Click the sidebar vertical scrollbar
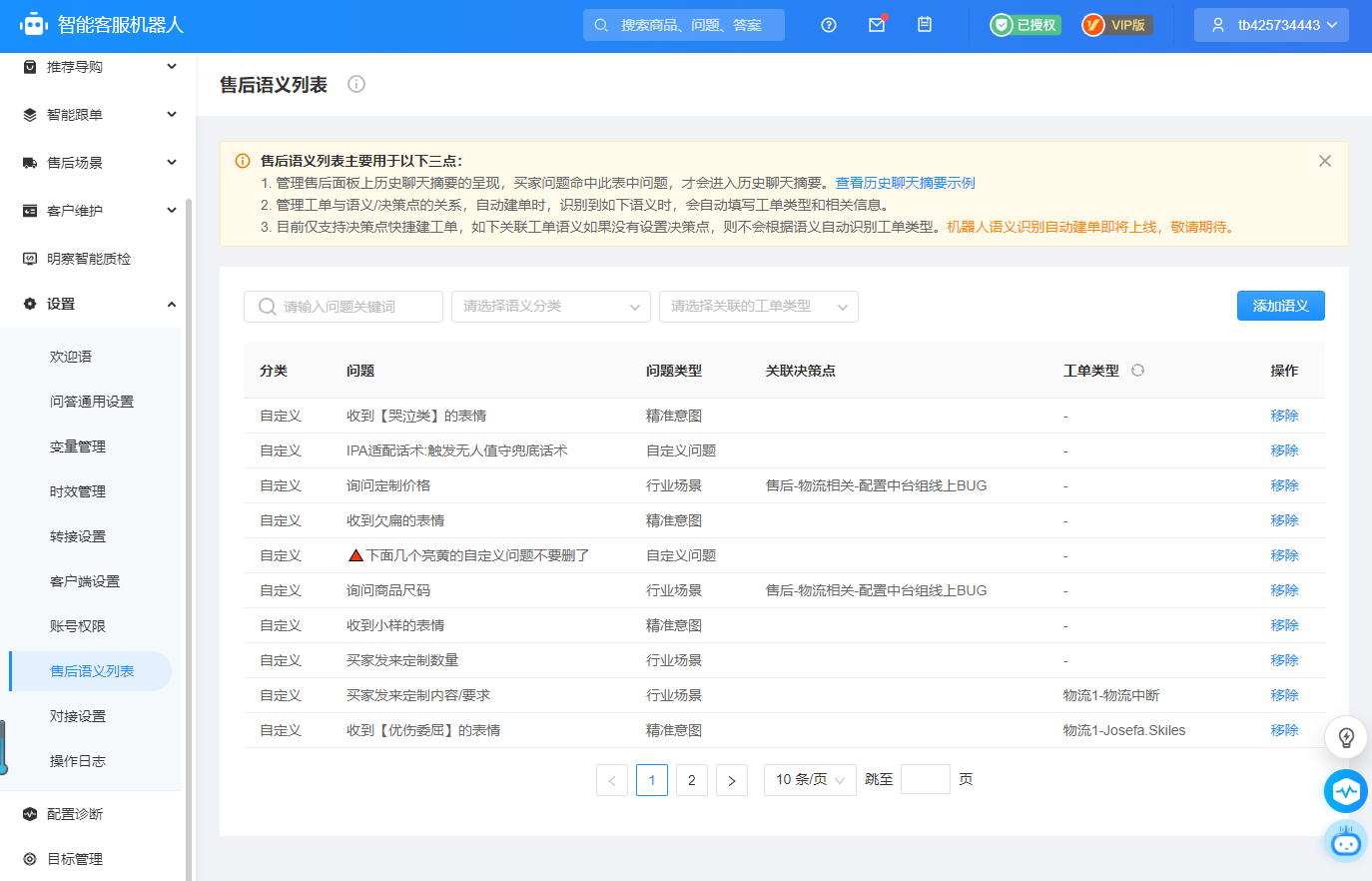 point(189,539)
